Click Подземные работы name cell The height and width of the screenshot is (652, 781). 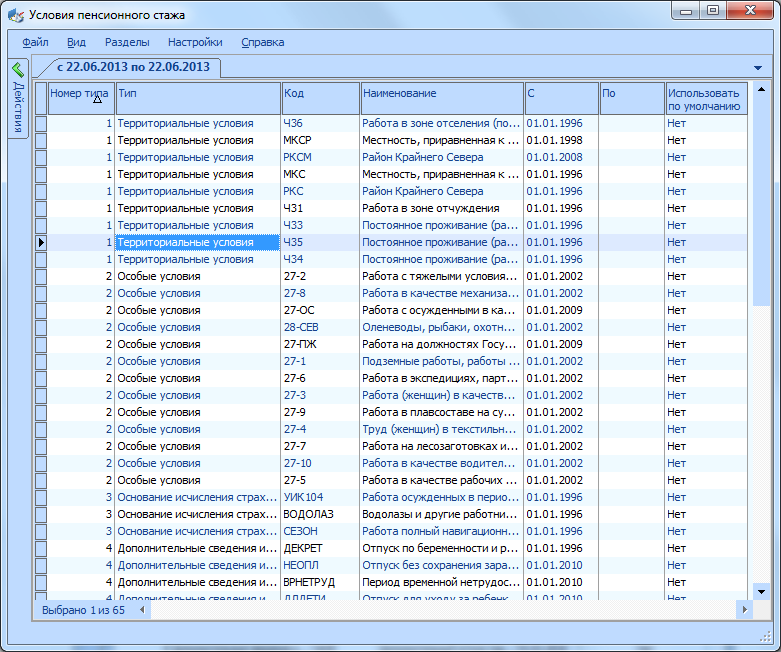(x=442, y=361)
